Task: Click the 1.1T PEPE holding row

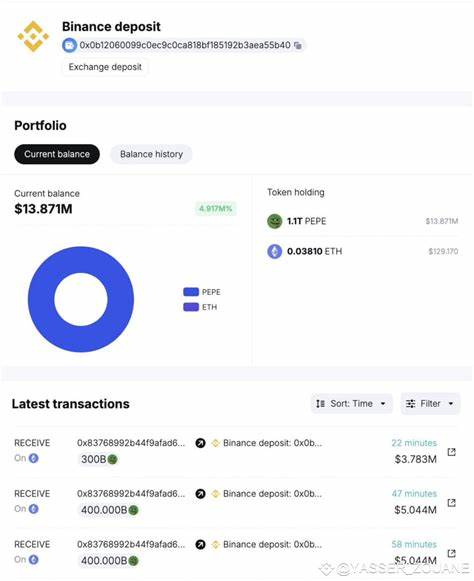Action: coord(362,221)
